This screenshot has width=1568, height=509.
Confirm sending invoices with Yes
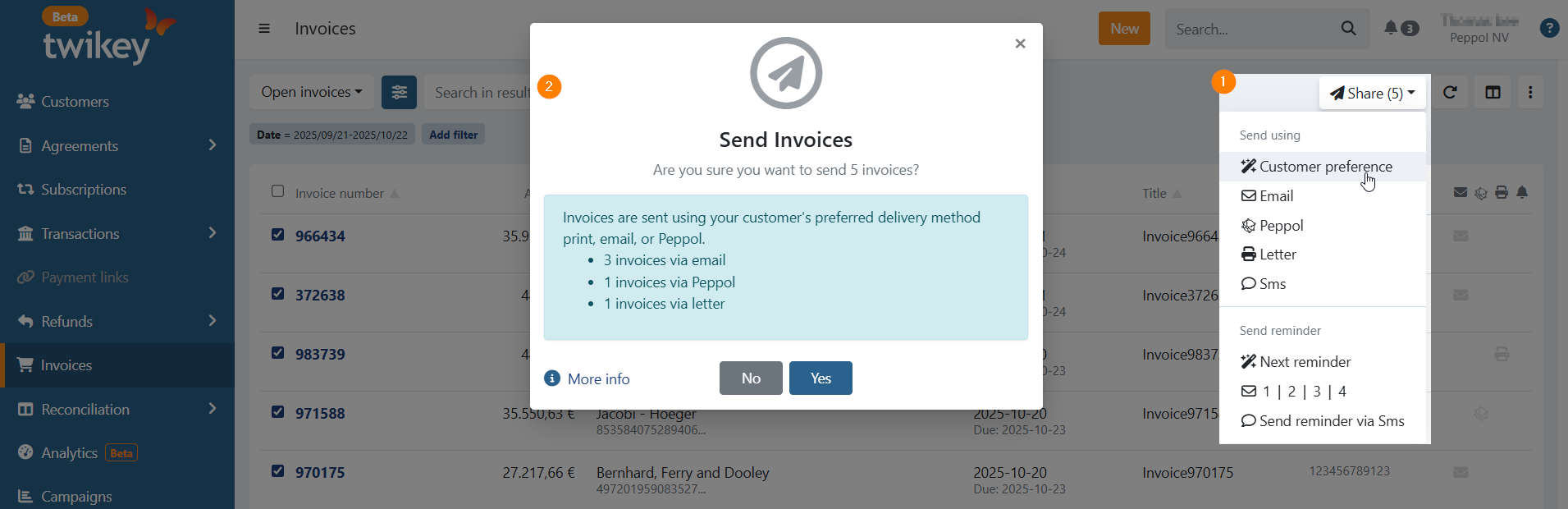coord(821,378)
